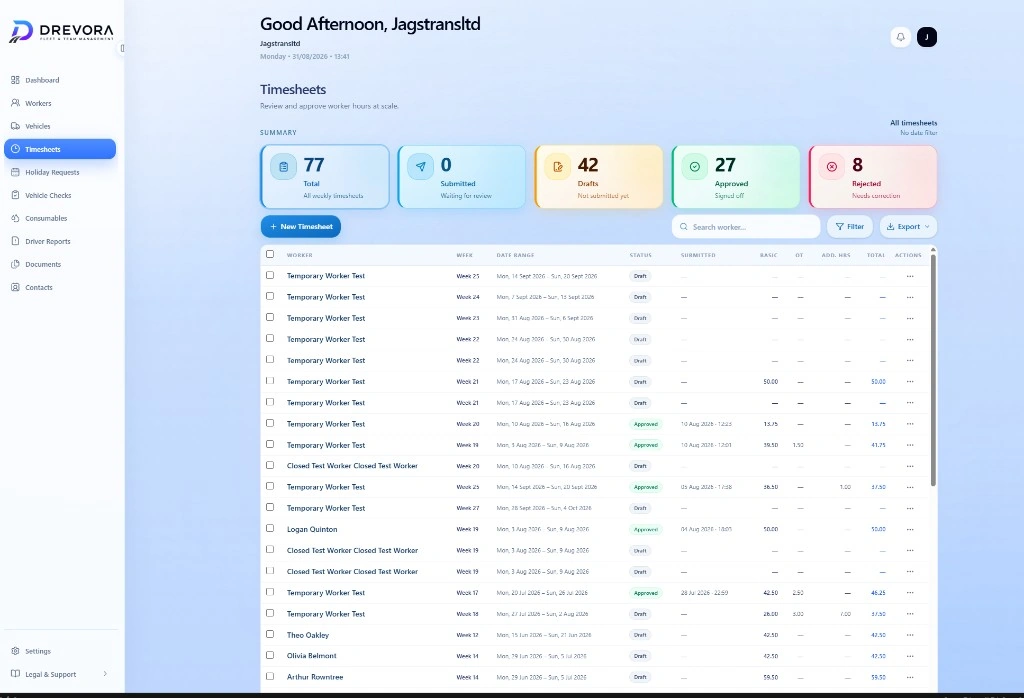
Task: Click the Approved checkmark icon
Action: pyautogui.click(x=695, y=167)
